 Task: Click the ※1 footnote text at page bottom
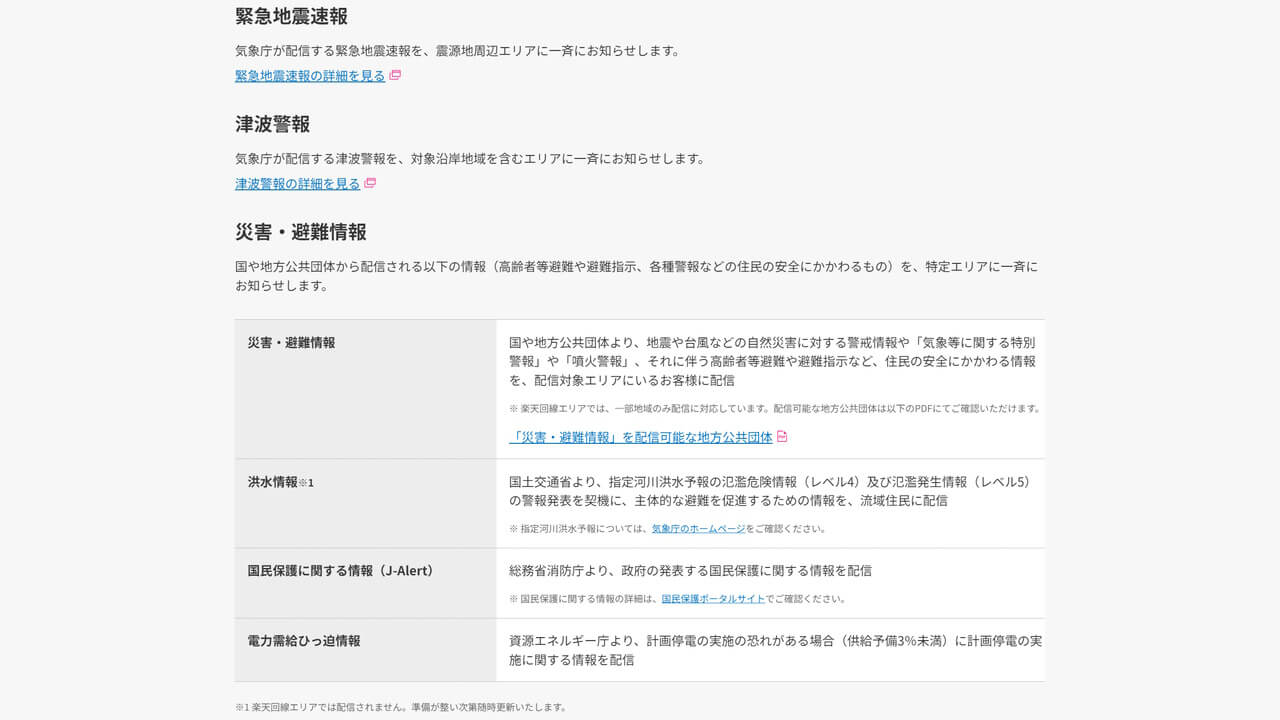pyautogui.click(x=399, y=706)
